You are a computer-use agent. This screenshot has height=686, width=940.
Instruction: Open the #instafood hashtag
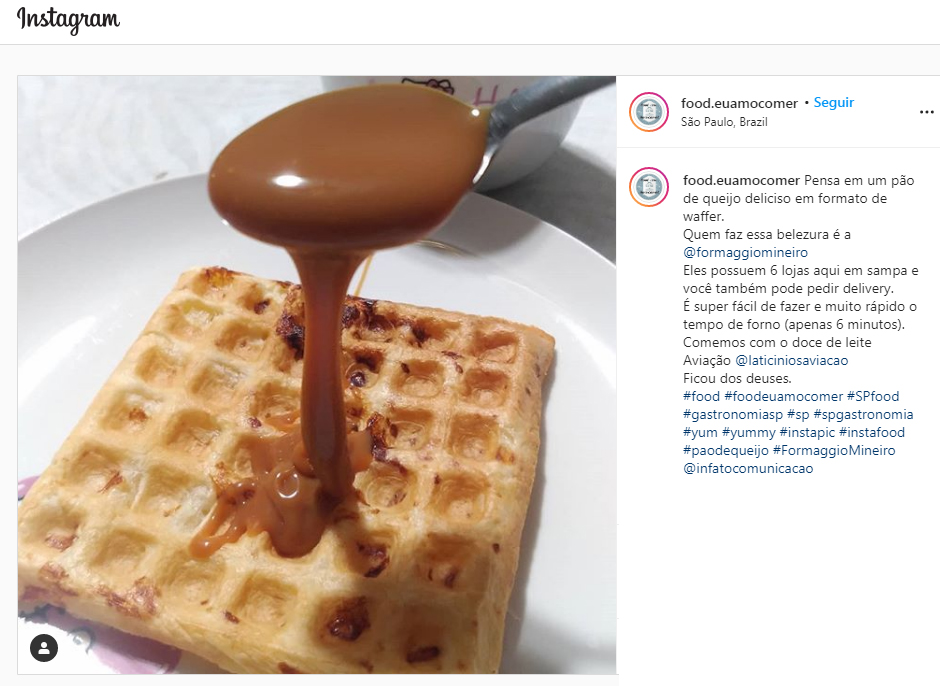click(x=872, y=432)
